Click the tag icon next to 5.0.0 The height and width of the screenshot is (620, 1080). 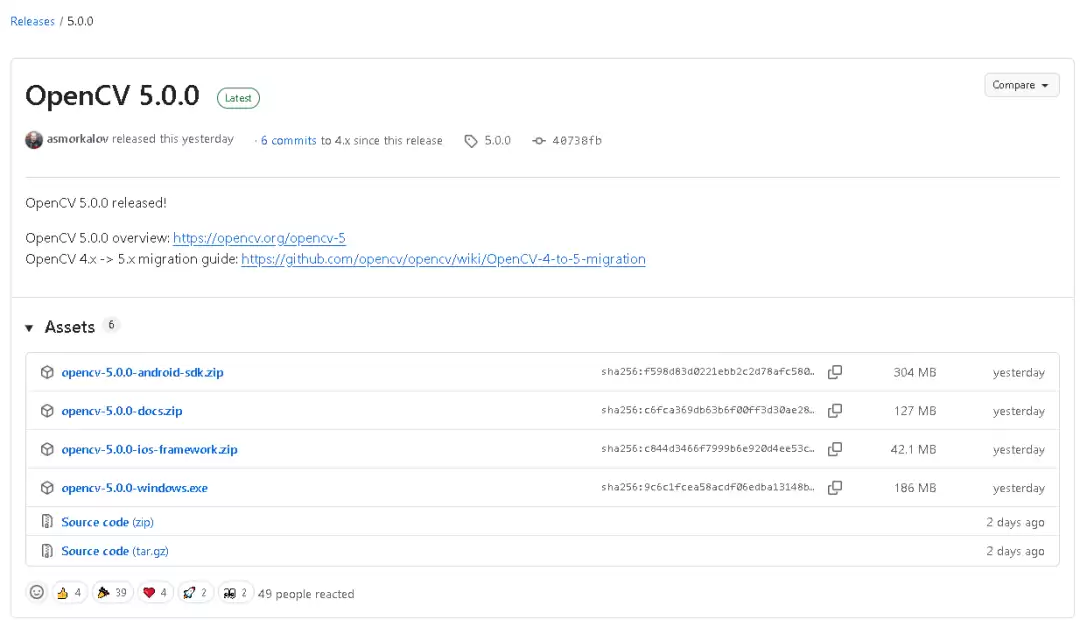point(470,141)
